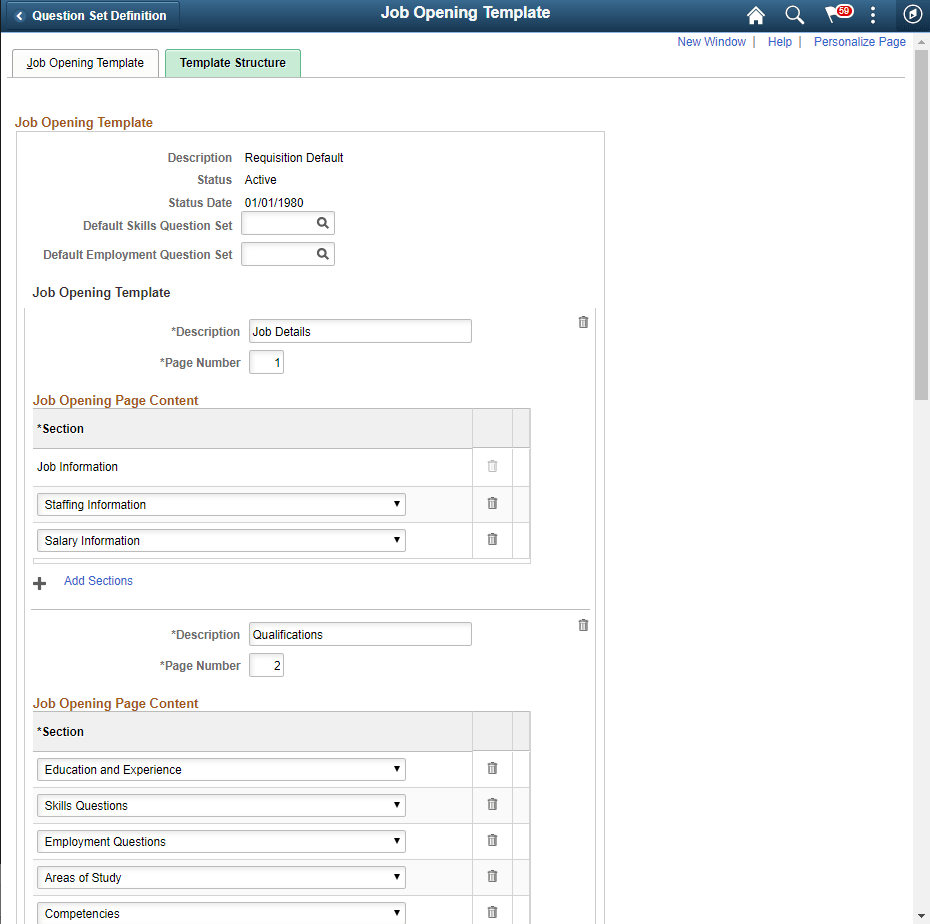This screenshot has height=924, width=930.
Task: Open the Education and Experience dropdown
Action: tap(397, 768)
